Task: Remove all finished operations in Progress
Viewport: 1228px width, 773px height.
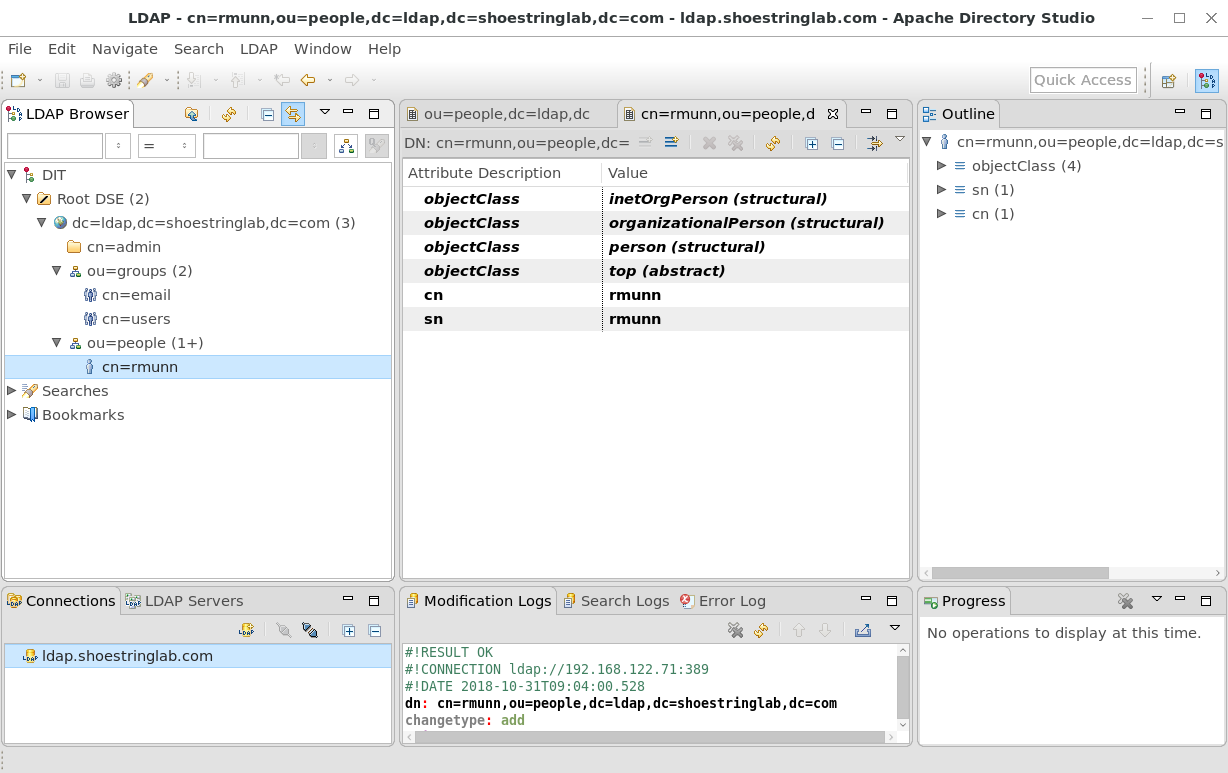Action: click(1125, 601)
